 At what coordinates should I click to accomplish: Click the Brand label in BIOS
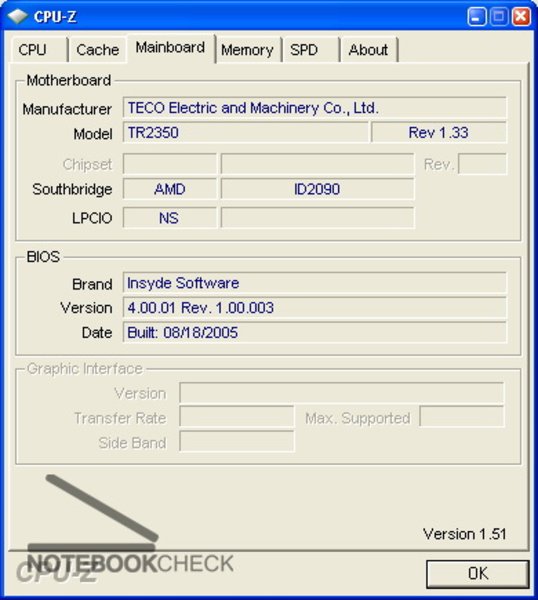[92, 284]
